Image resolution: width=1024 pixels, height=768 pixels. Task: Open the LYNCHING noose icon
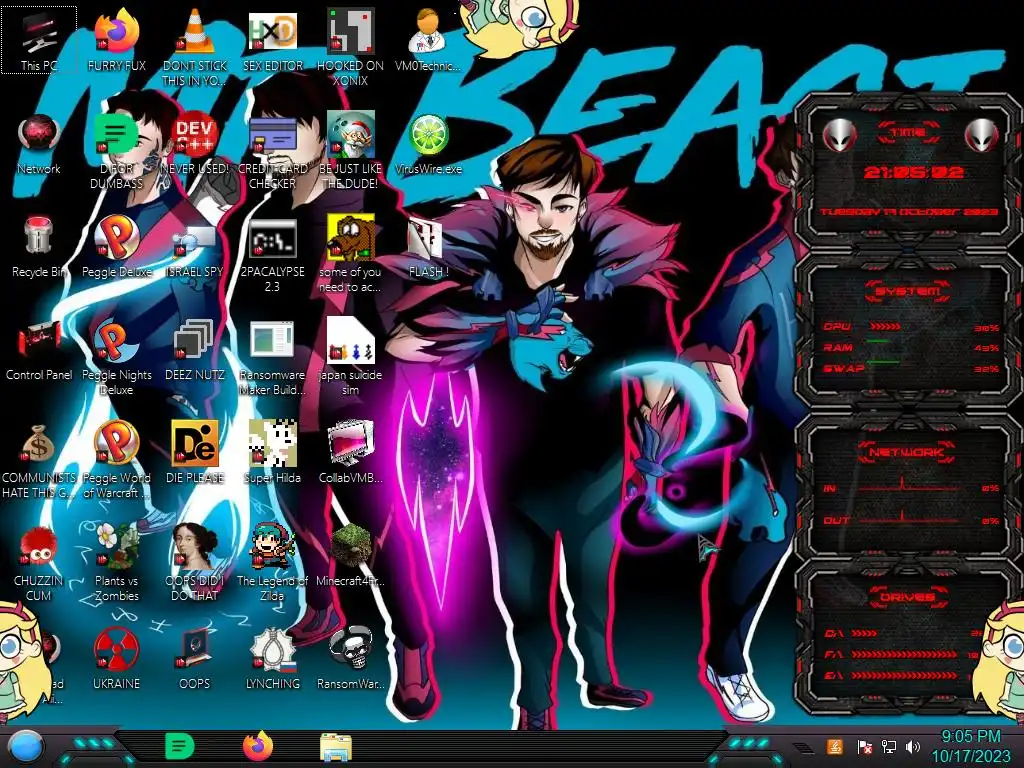[x=272, y=660]
